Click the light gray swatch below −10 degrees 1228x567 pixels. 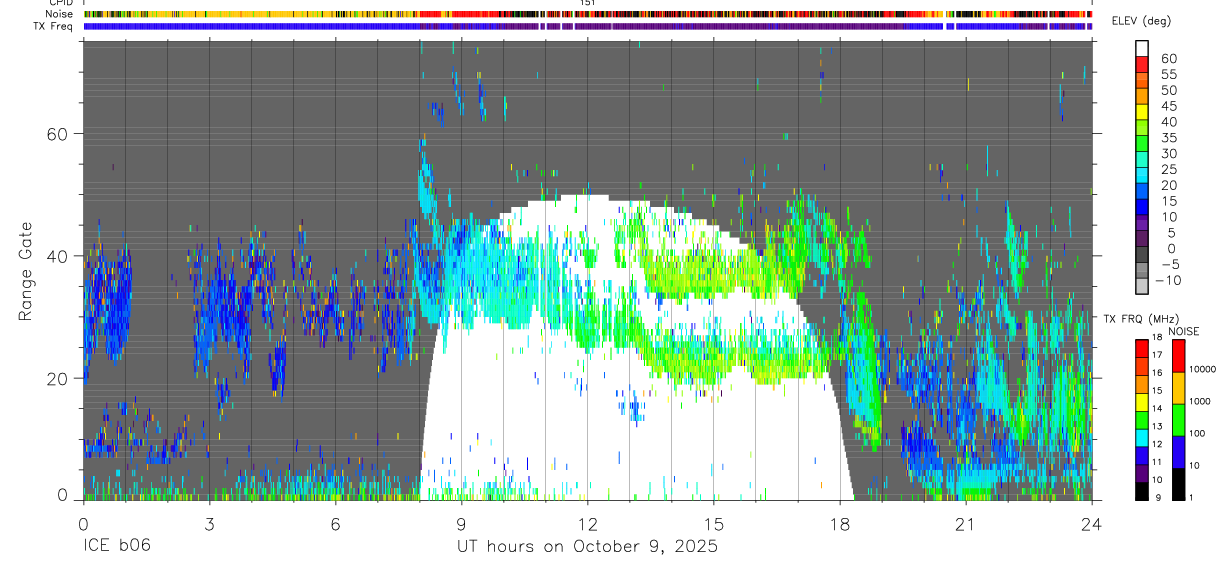(1142, 287)
